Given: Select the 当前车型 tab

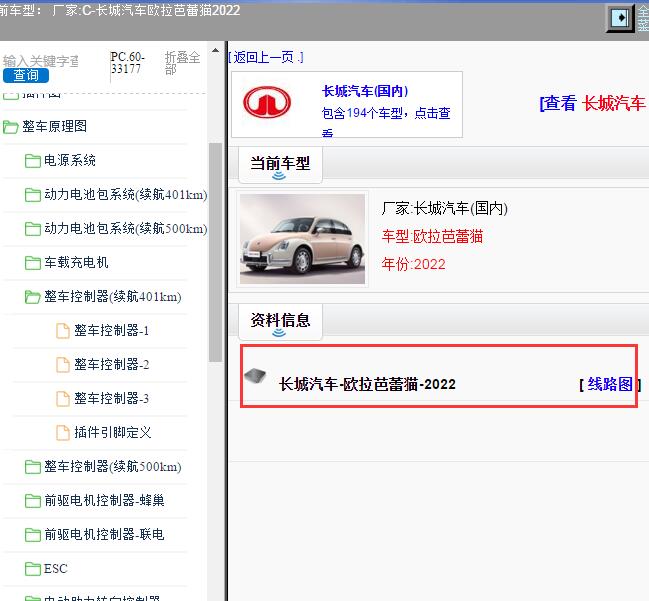Looking at the screenshot, I should (280, 164).
